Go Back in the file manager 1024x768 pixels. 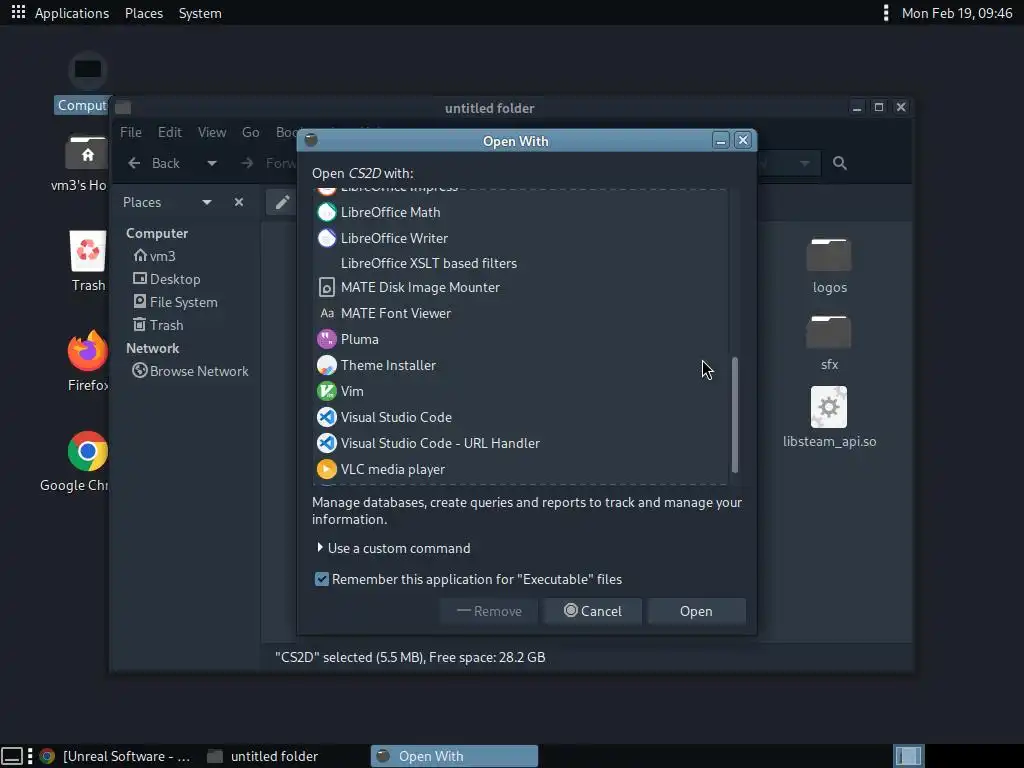[x=154, y=163]
